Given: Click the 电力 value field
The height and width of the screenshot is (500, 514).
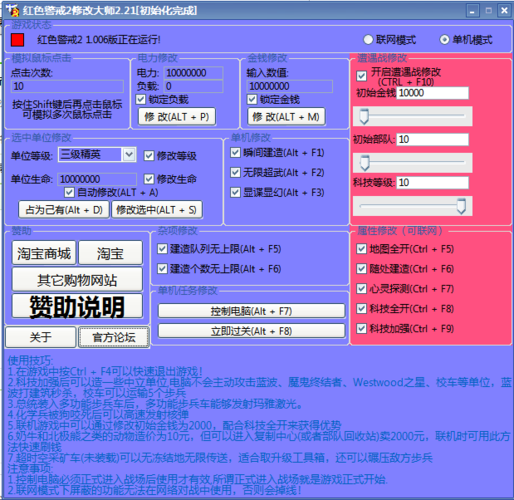Looking at the screenshot, I should [x=193, y=73].
